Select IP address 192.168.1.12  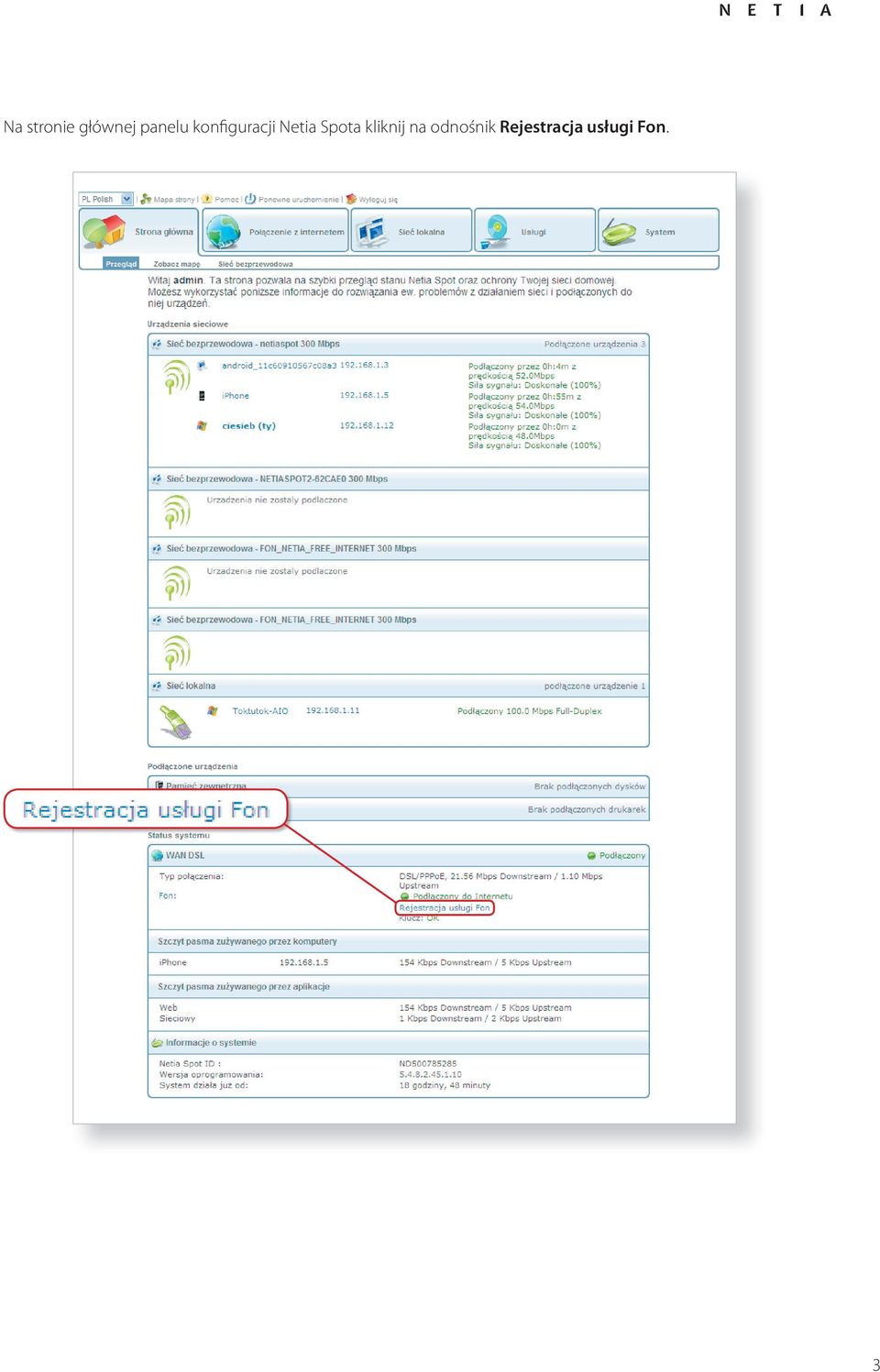coord(367,426)
